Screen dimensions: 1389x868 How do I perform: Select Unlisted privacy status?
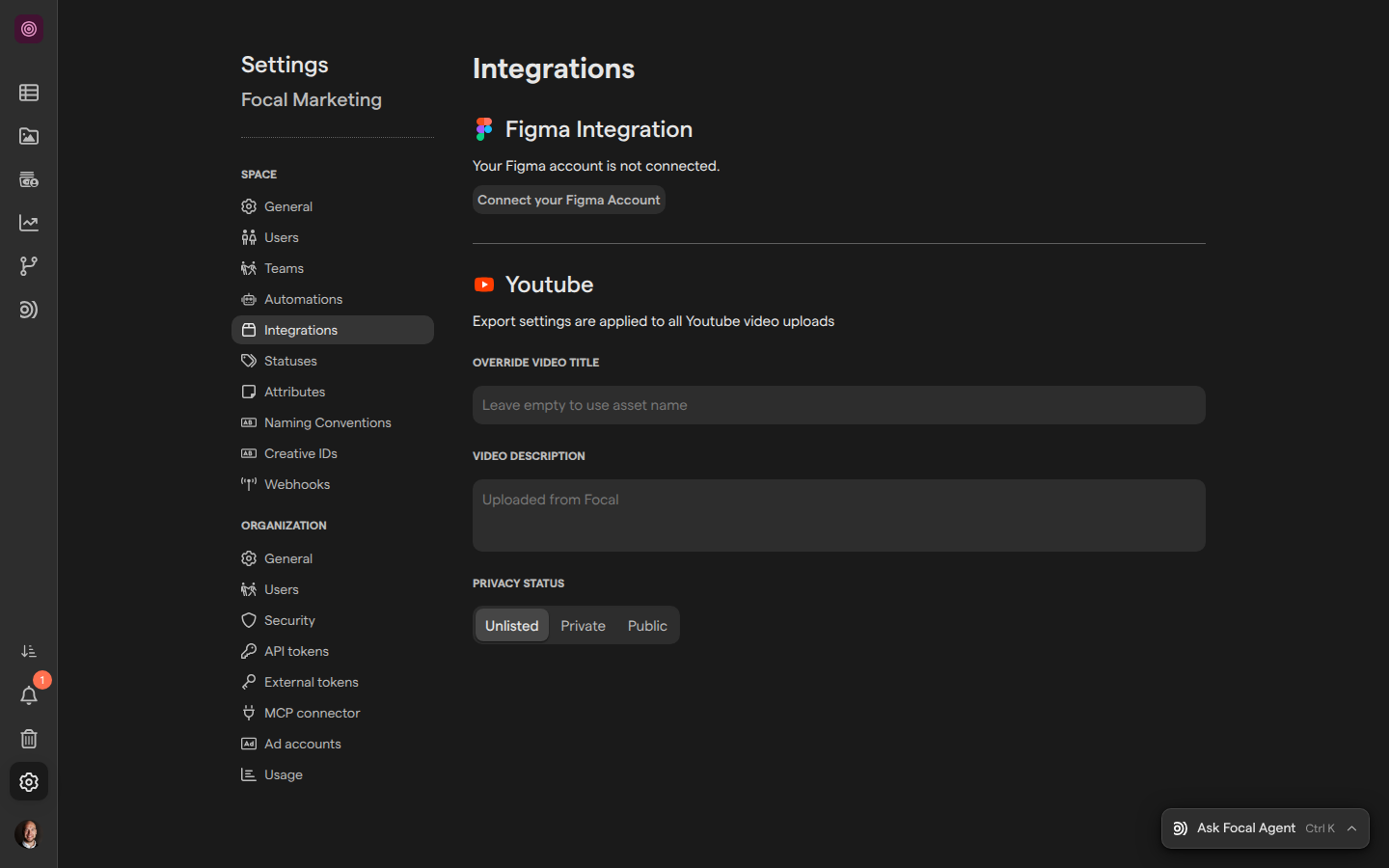point(512,625)
